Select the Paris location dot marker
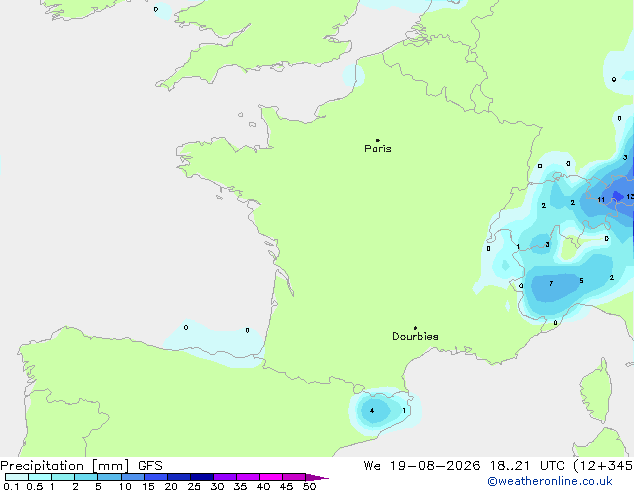This screenshot has width=634, height=490. (378, 140)
